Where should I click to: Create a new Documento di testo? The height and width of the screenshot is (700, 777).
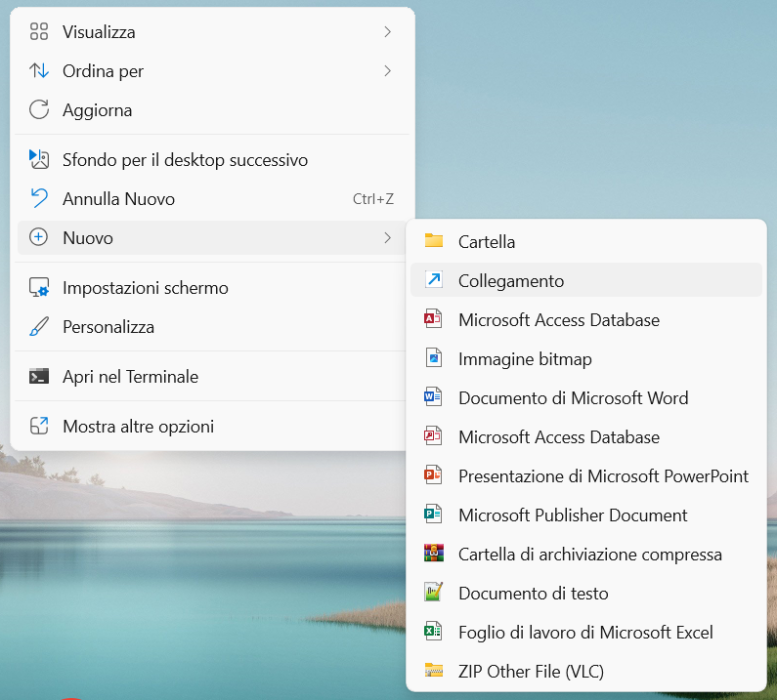(x=532, y=593)
